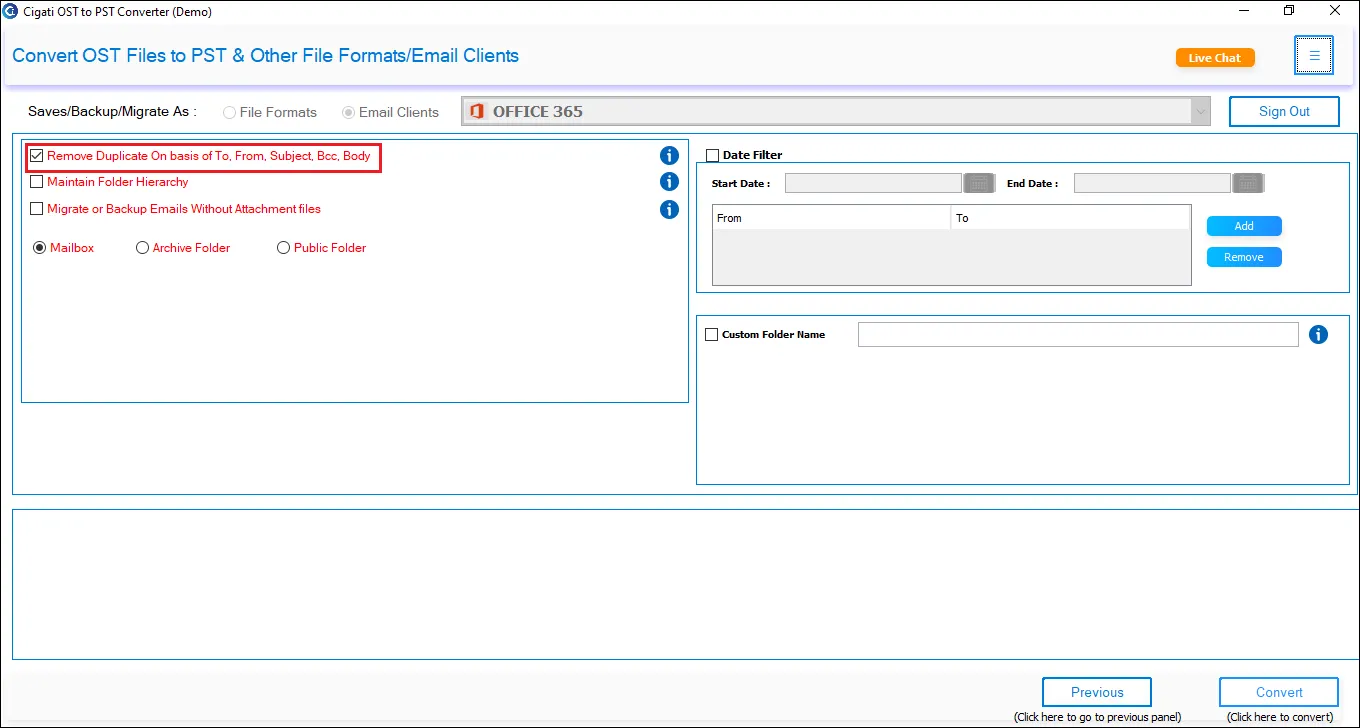This screenshot has height=728, width=1360.
Task: Click the Cigati app logo in title bar
Action: pyautogui.click(x=10, y=11)
